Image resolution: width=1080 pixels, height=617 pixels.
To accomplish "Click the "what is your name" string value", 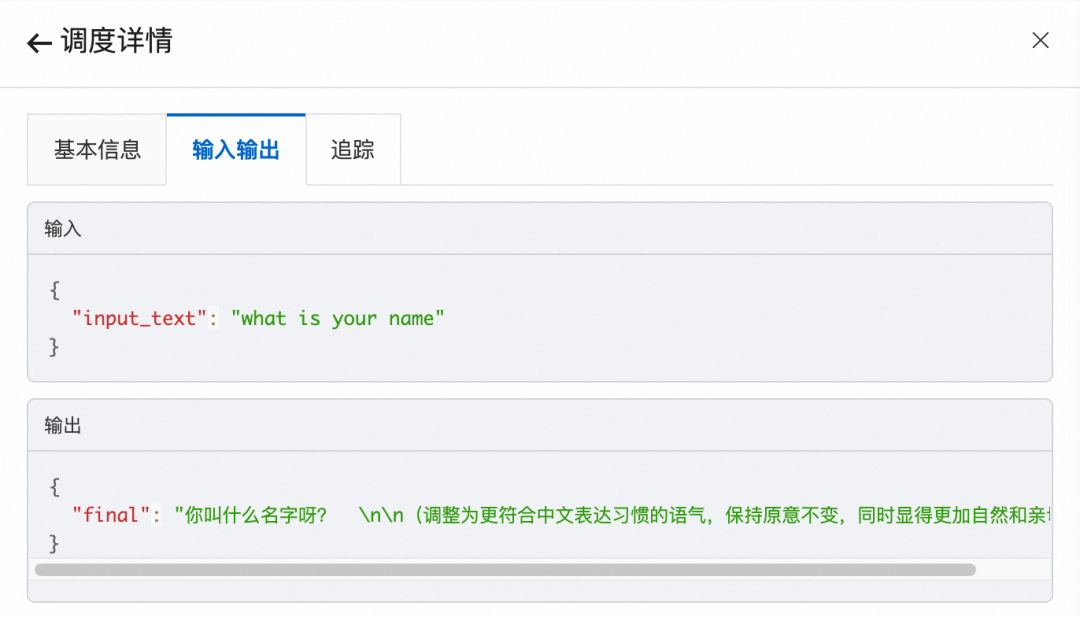I will coord(338,319).
